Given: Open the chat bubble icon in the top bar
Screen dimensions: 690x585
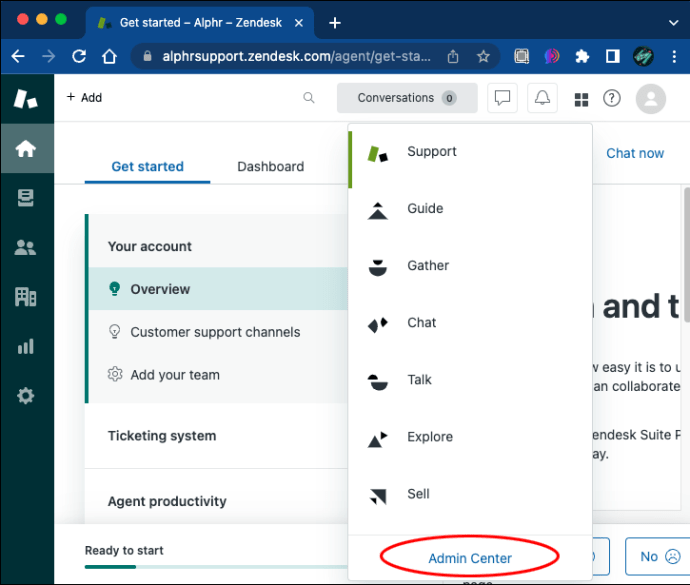Looking at the screenshot, I should pyautogui.click(x=503, y=98).
